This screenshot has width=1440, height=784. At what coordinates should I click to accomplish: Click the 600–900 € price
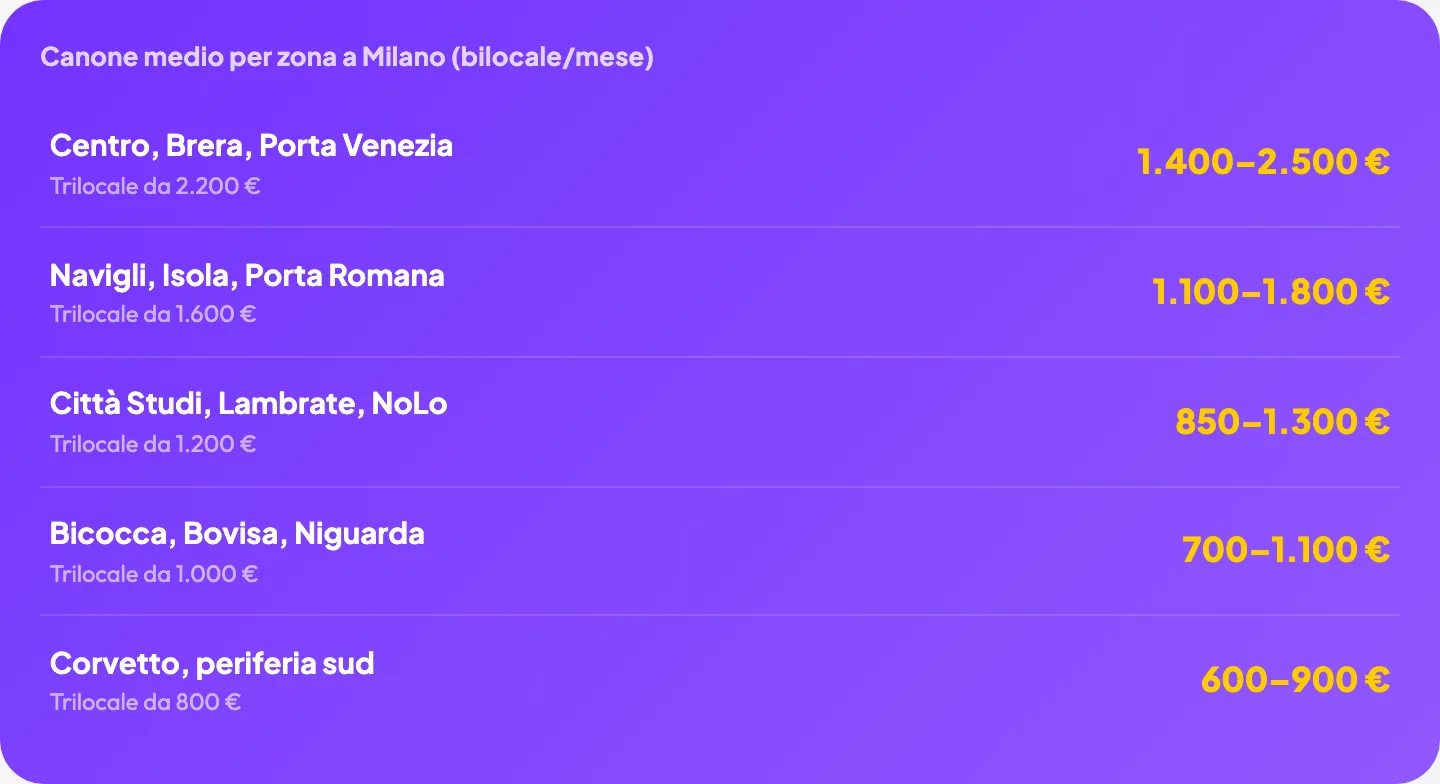[1295, 679]
